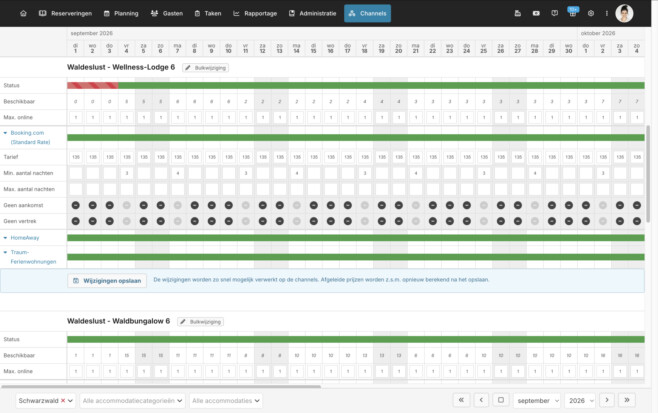Edit Wellness-Lodge 6 Max. online for wo 2 September
658x413 pixels.
coord(93,118)
